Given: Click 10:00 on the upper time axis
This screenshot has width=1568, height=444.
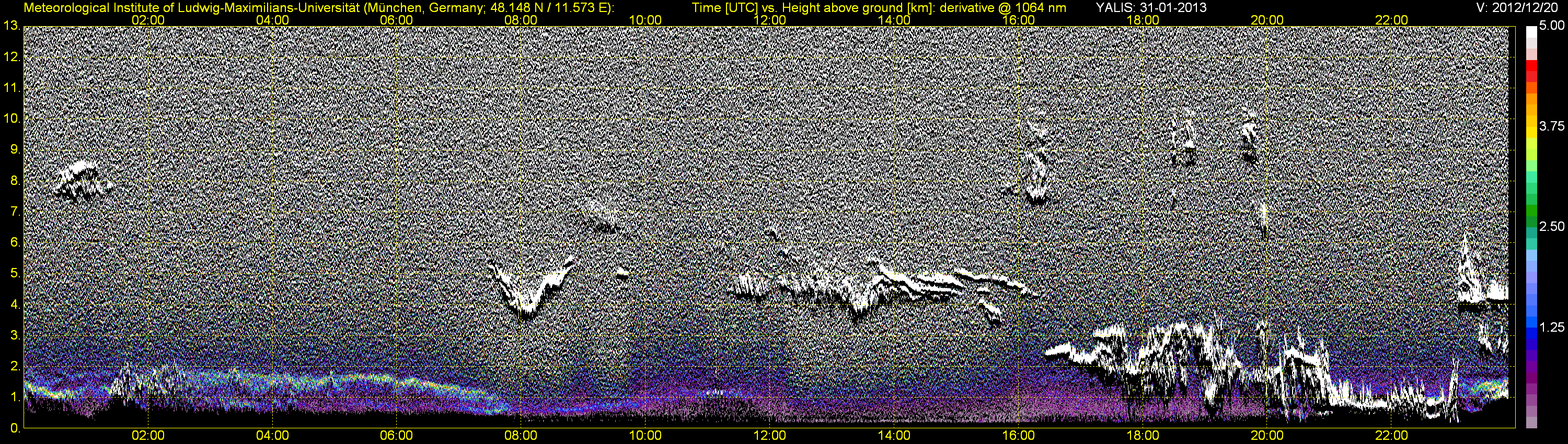Looking at the screenshot, I should [x=645, y=20].
